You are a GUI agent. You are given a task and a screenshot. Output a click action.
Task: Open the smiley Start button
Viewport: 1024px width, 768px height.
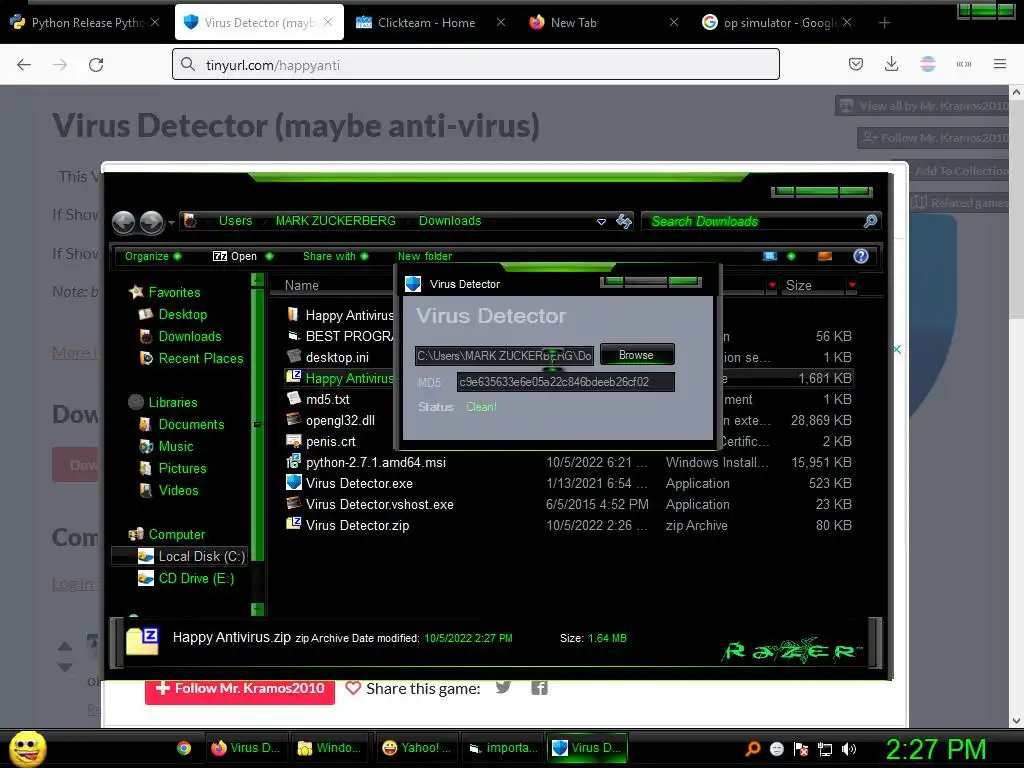point(27,748)
